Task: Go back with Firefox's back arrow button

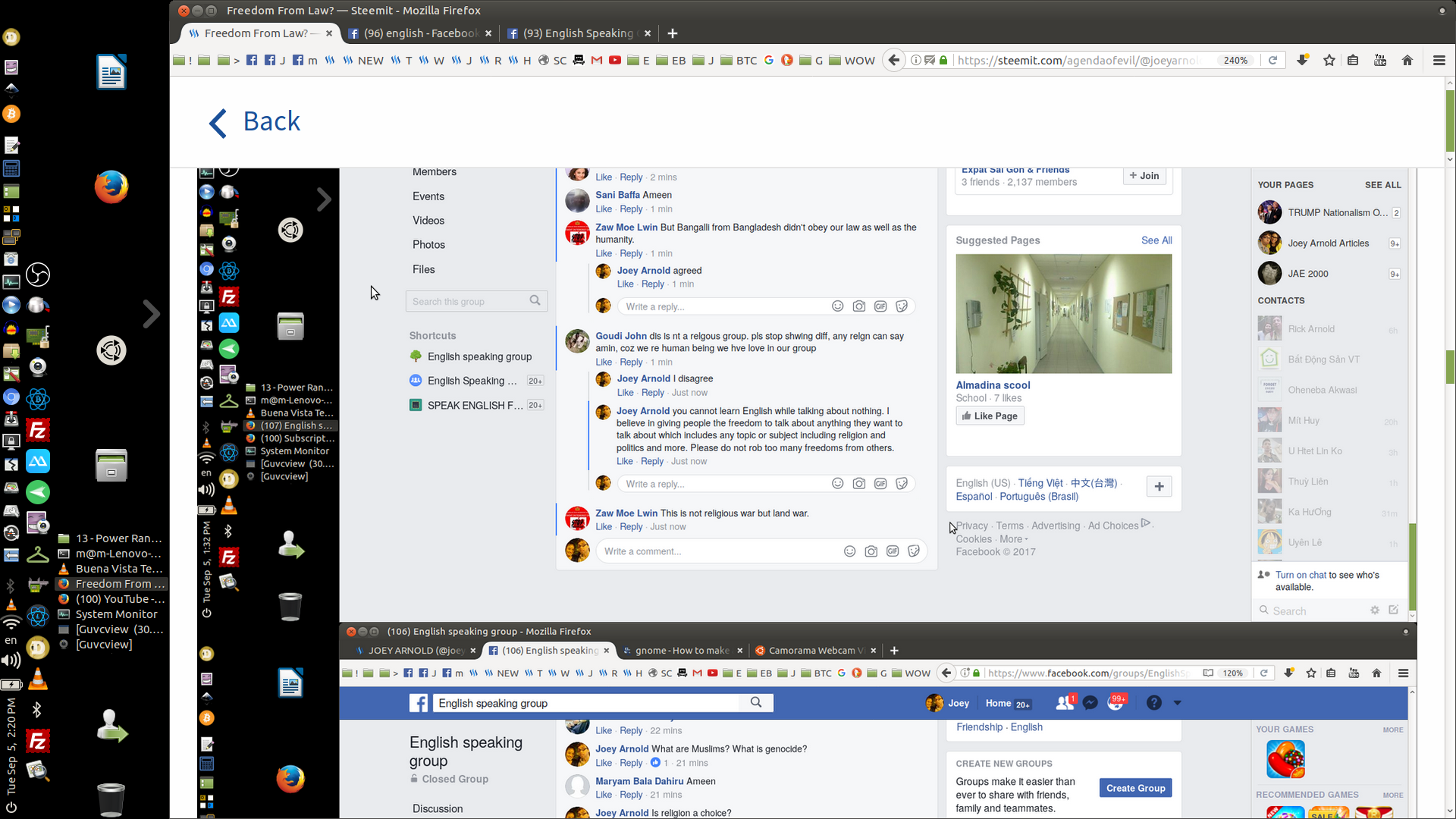Action: [894, 60]
